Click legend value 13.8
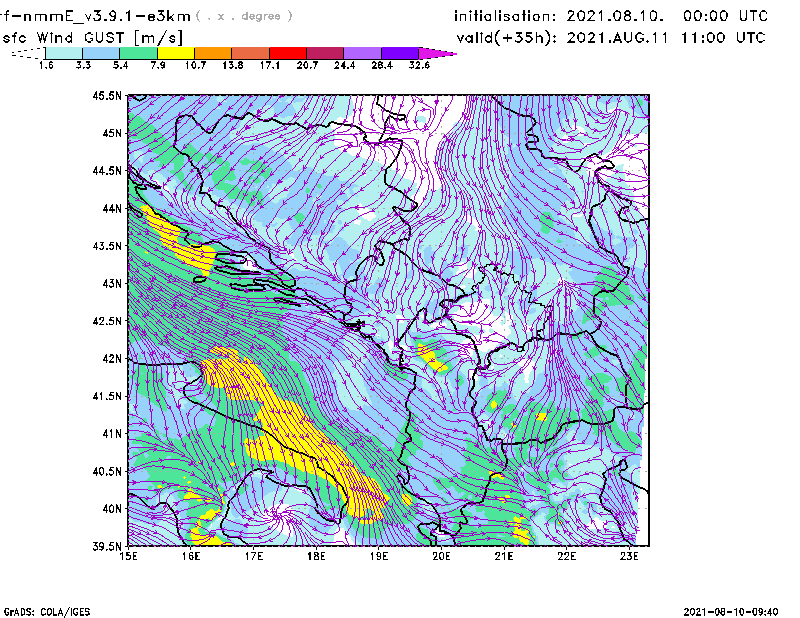The image size is (800, 618). pyautogui.click(x=232, y=65)
